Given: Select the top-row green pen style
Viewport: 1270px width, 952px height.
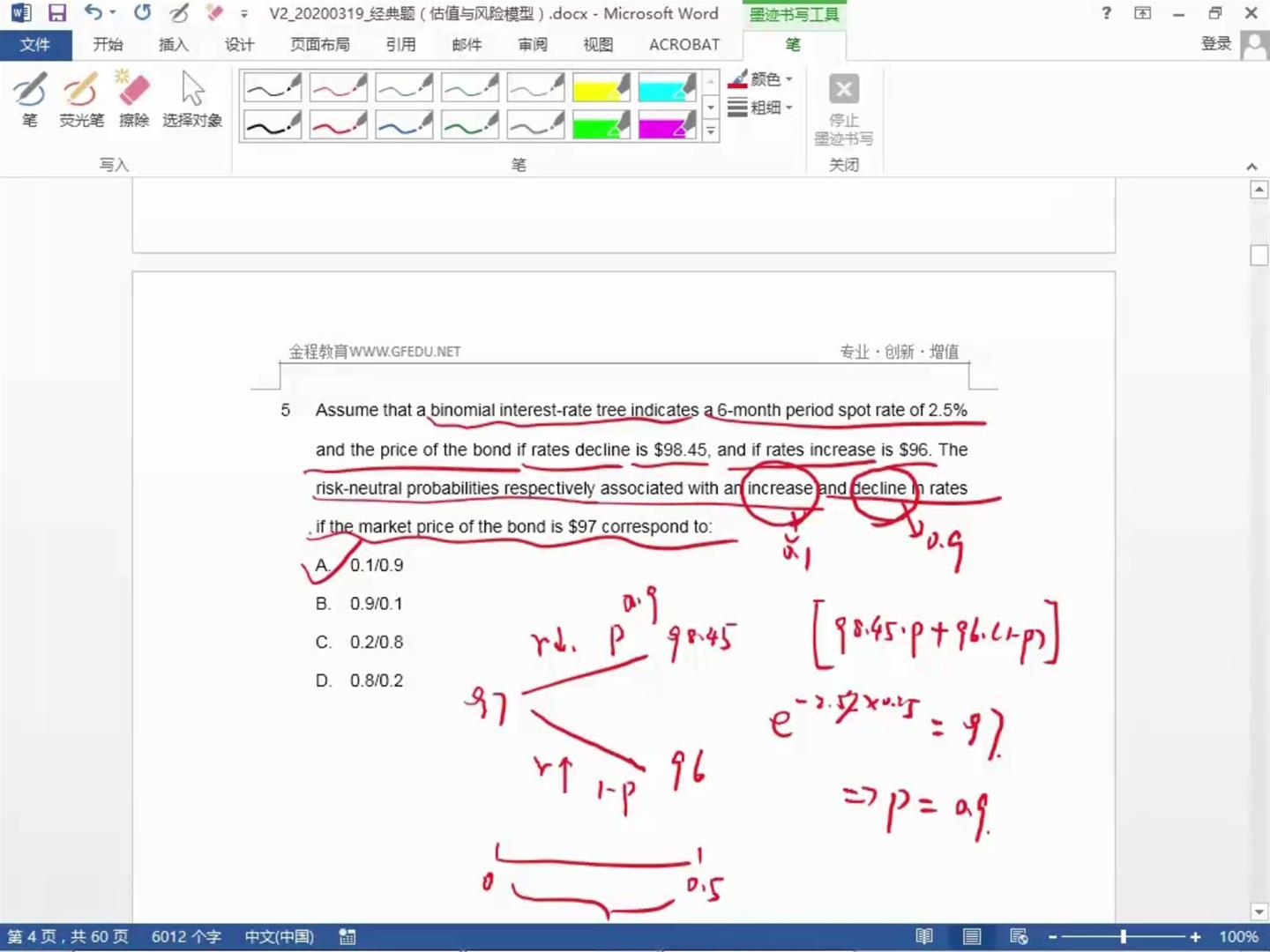Looking at the screenshot, I should pyautogui.click(x=470, y=87).
